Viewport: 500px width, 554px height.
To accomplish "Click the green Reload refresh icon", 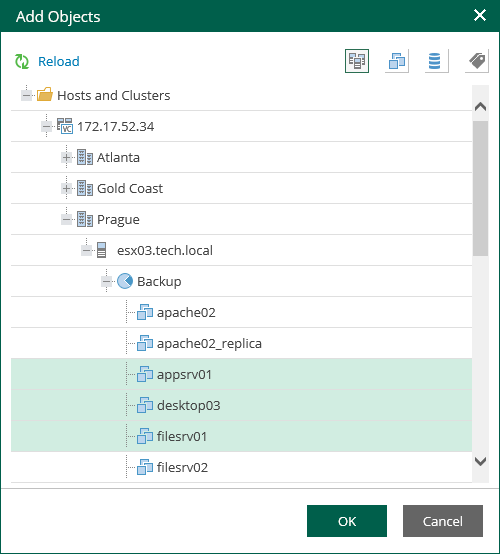I will (22, 61).
